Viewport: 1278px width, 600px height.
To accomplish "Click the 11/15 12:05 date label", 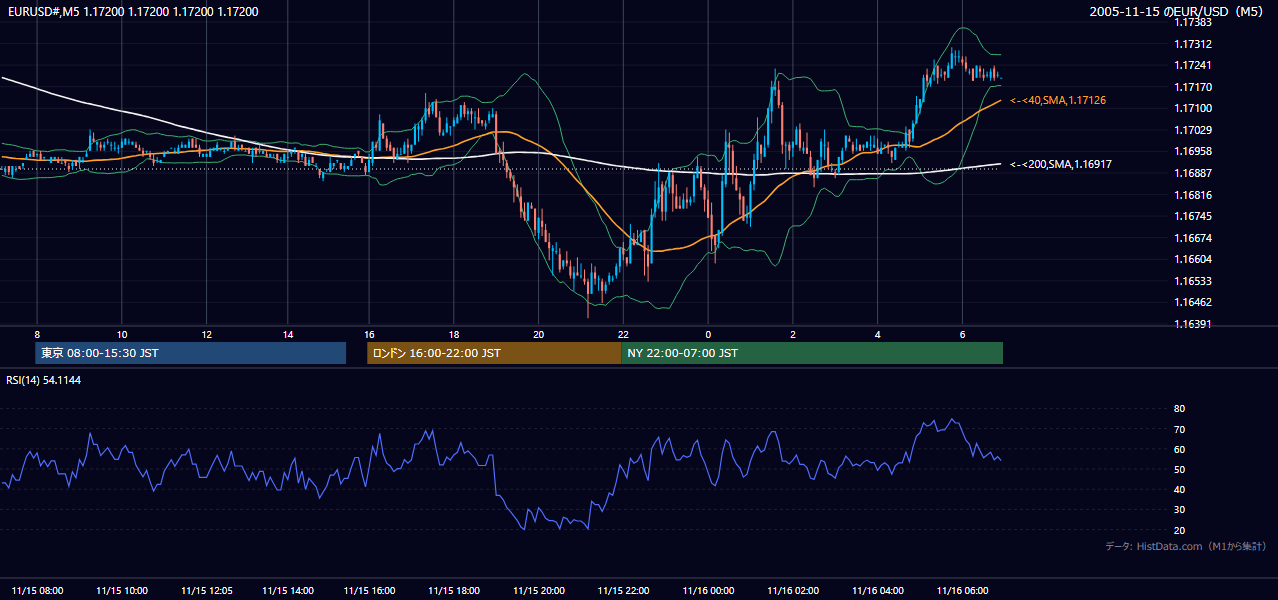I will 207,590.
